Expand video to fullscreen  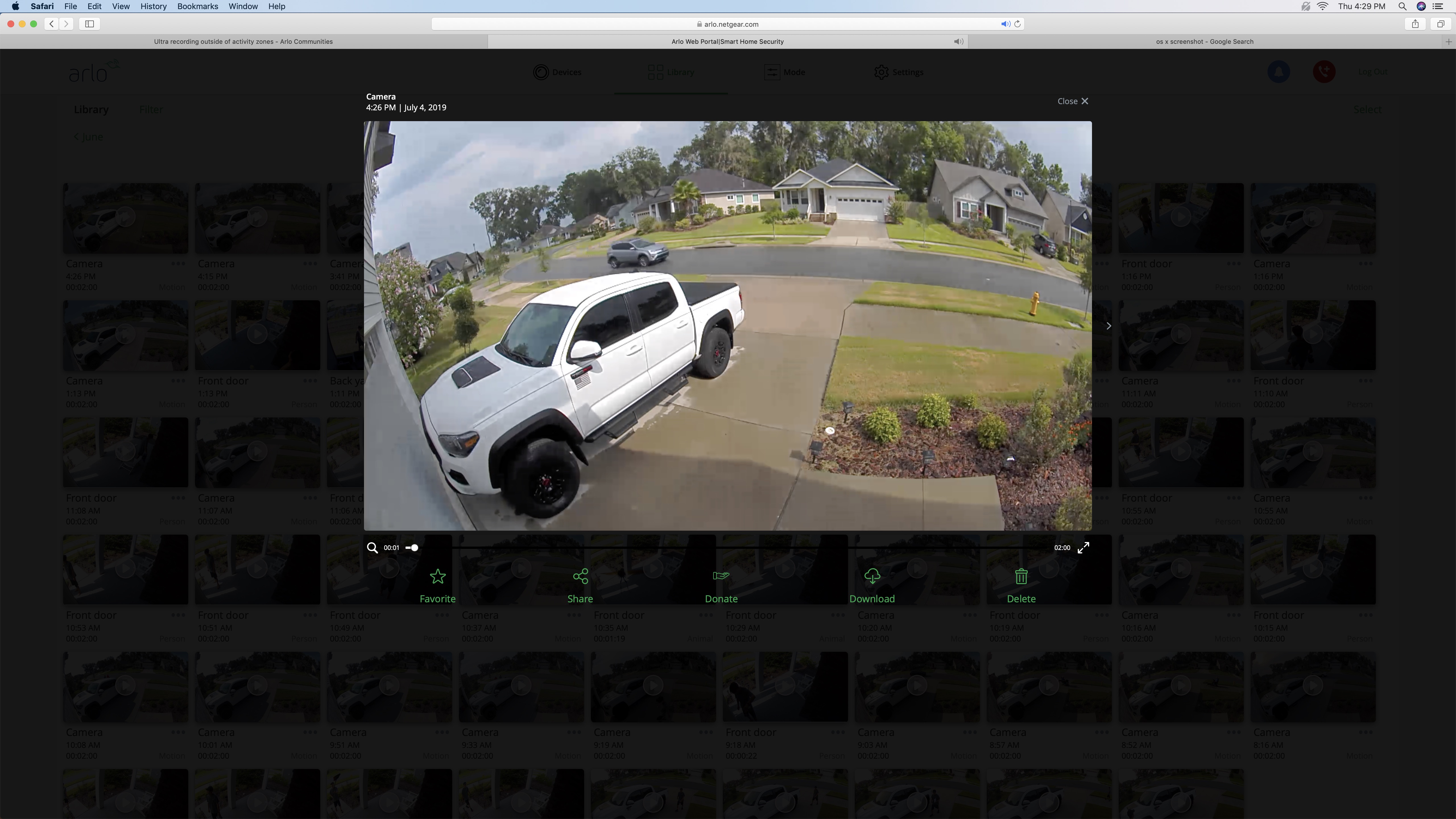click(1083, 547)
